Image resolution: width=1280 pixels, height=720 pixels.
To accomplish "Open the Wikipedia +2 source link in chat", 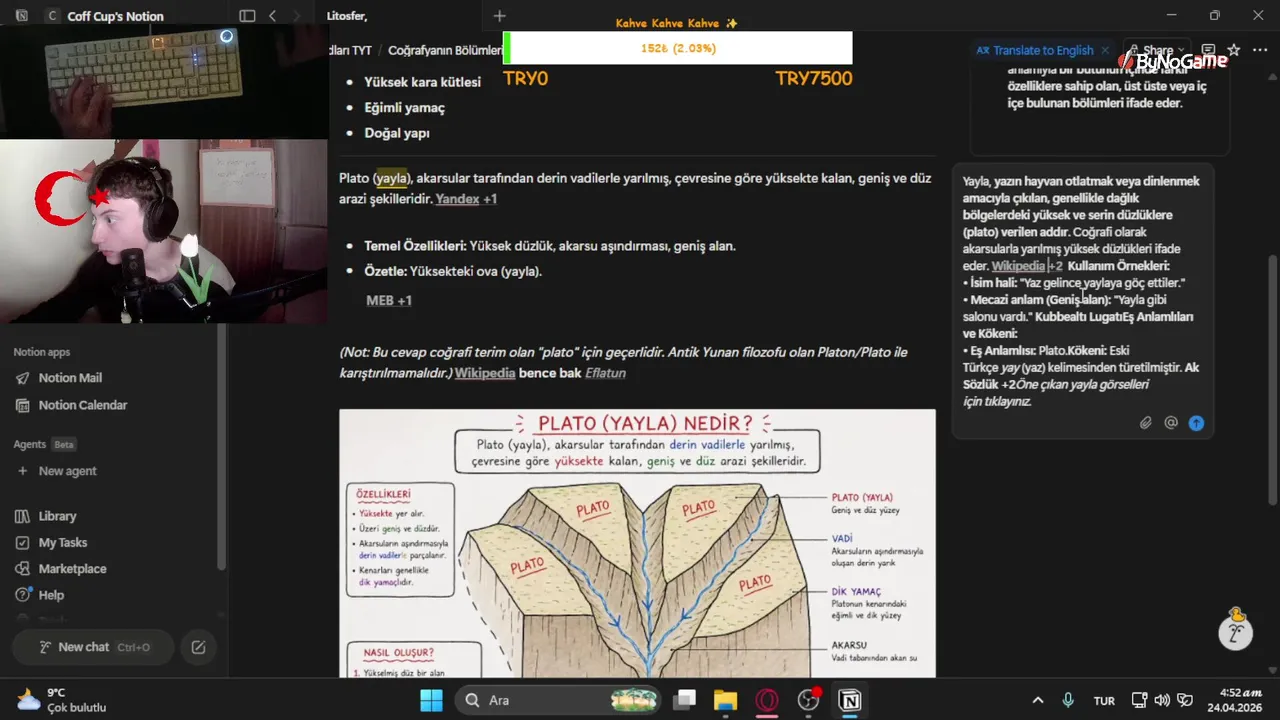I will [1027, 266].
